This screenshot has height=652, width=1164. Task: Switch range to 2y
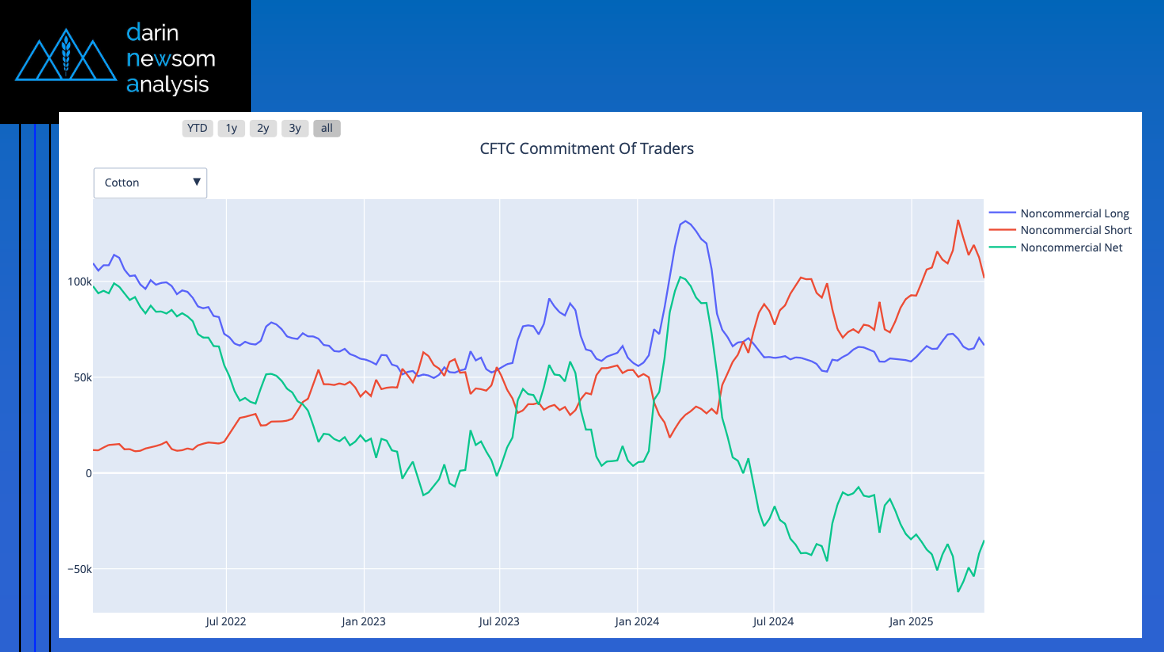click(263, 128)
